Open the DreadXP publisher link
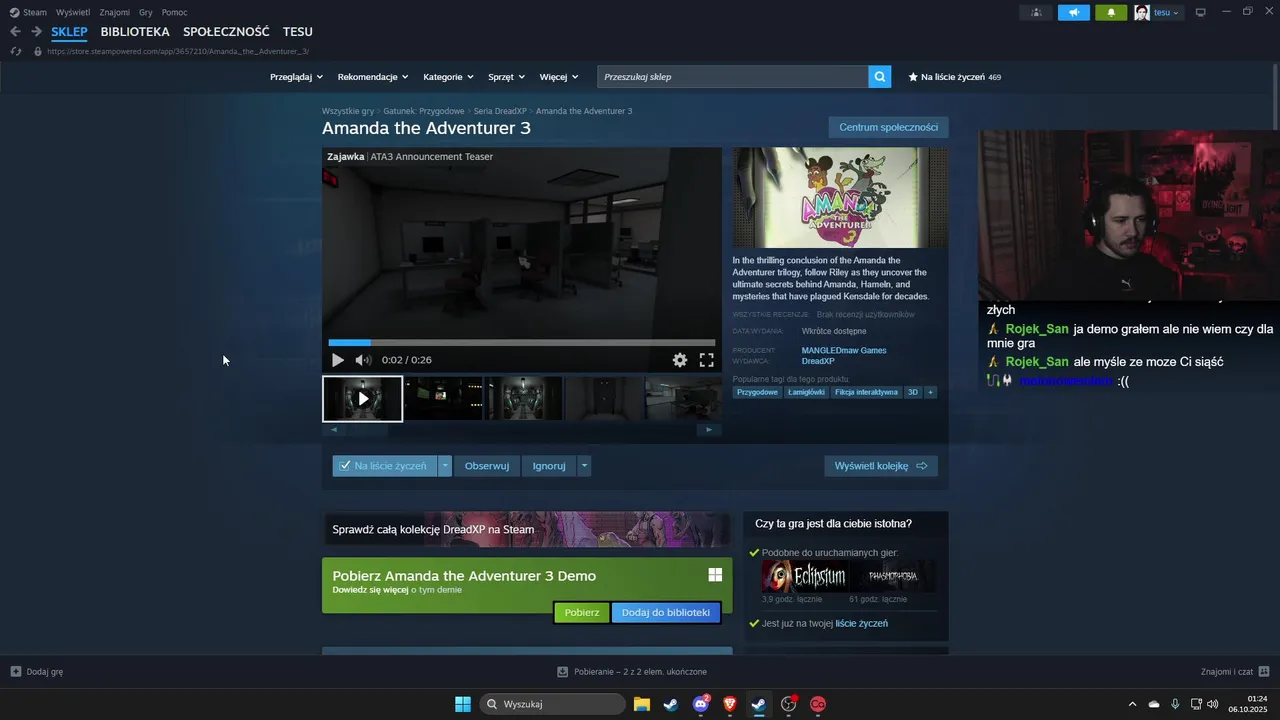 coord(818,361)
